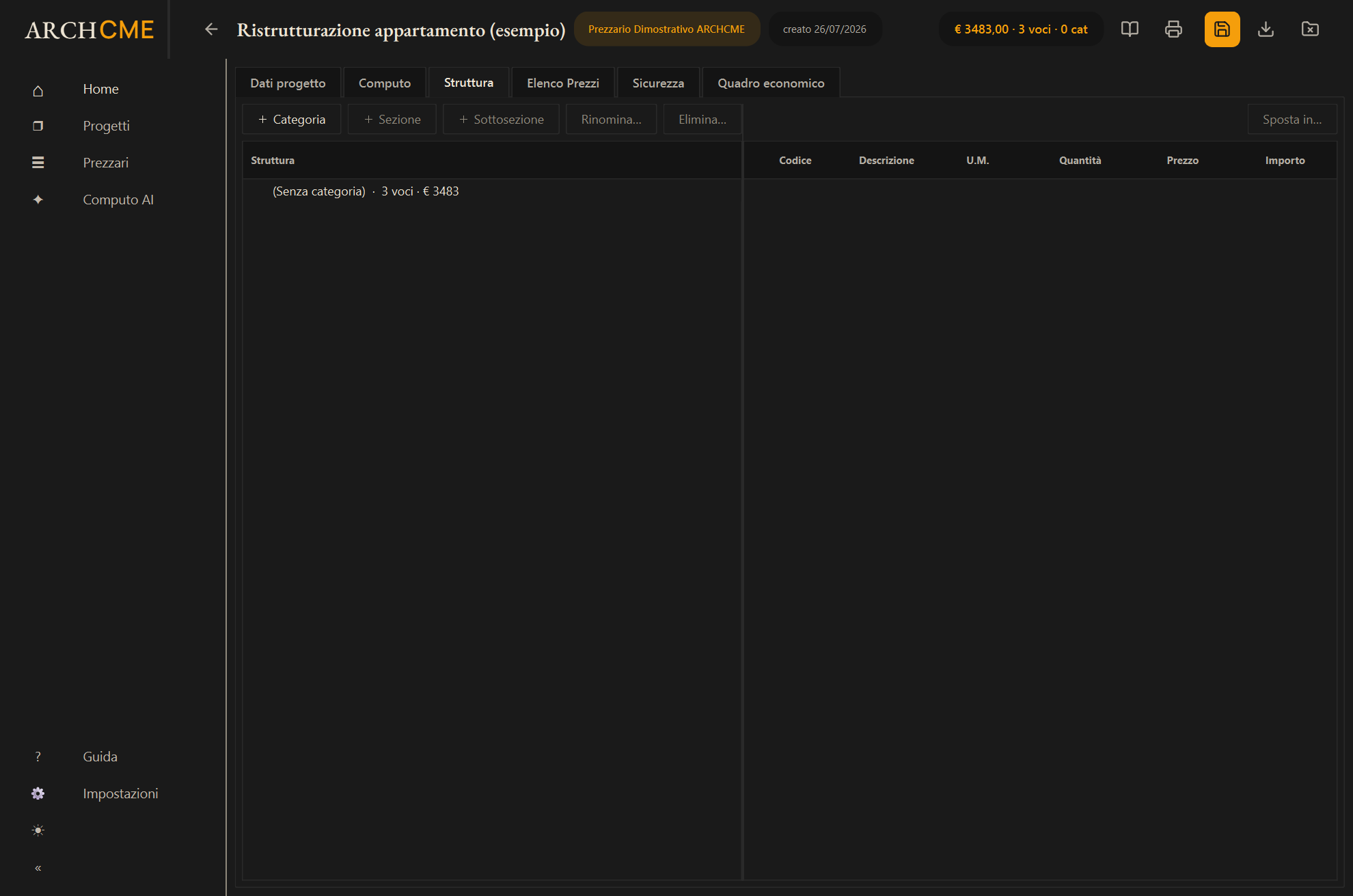Open Prezzari from the sidebar label
This screenshot has width=1353, height=896.
pos(106,163)
